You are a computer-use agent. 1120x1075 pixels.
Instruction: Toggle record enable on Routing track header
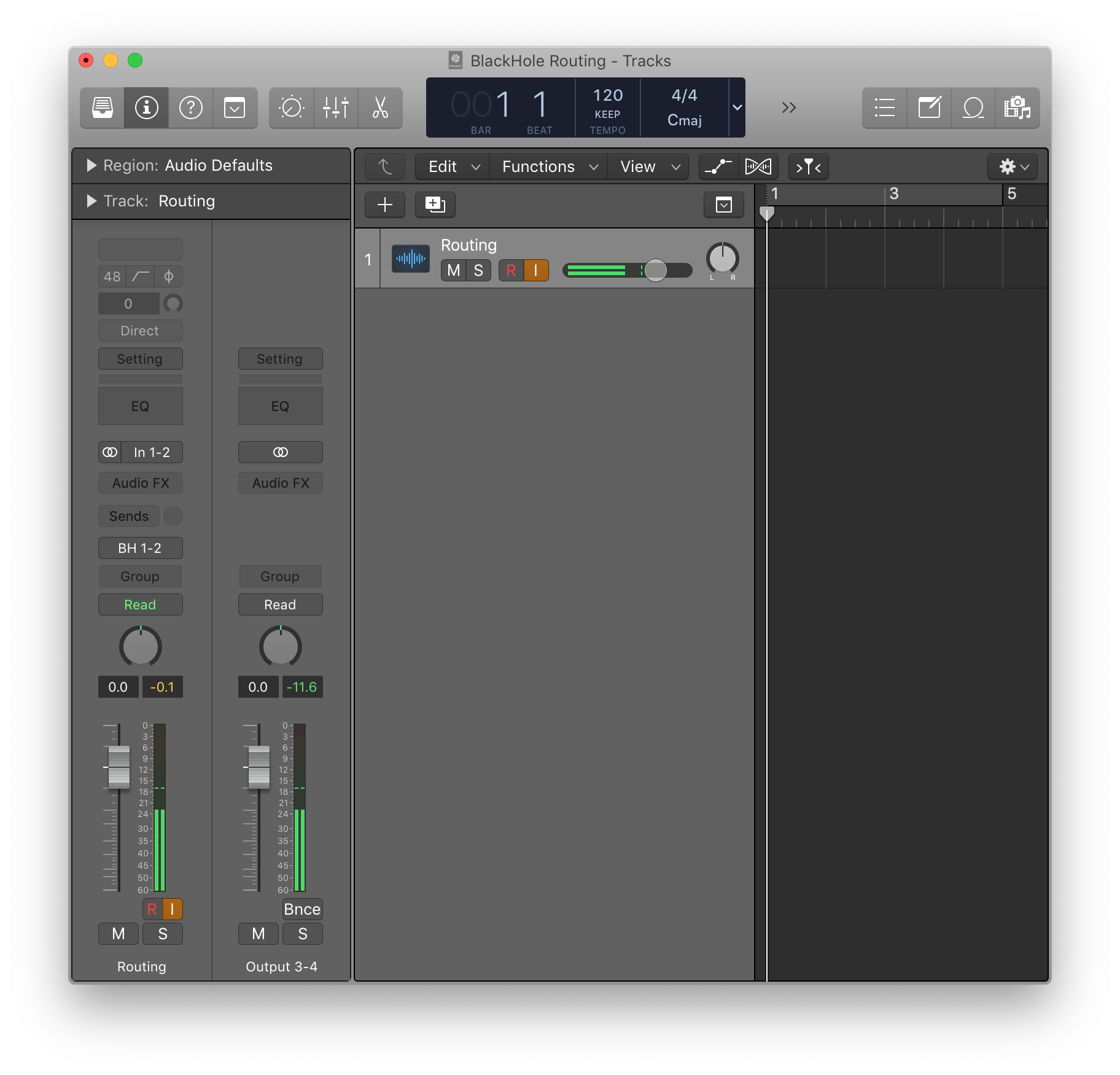click(x=511, y=270)
